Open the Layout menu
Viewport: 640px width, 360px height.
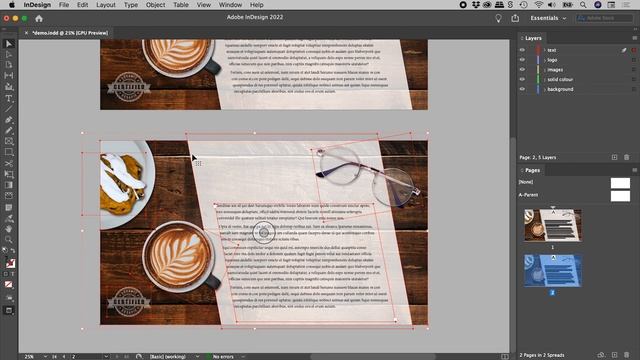106,5
